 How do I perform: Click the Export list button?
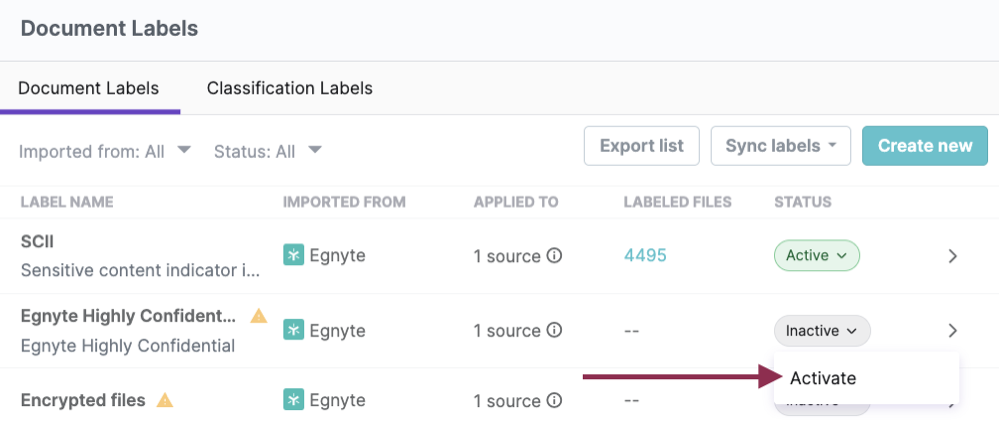point(641,146)
